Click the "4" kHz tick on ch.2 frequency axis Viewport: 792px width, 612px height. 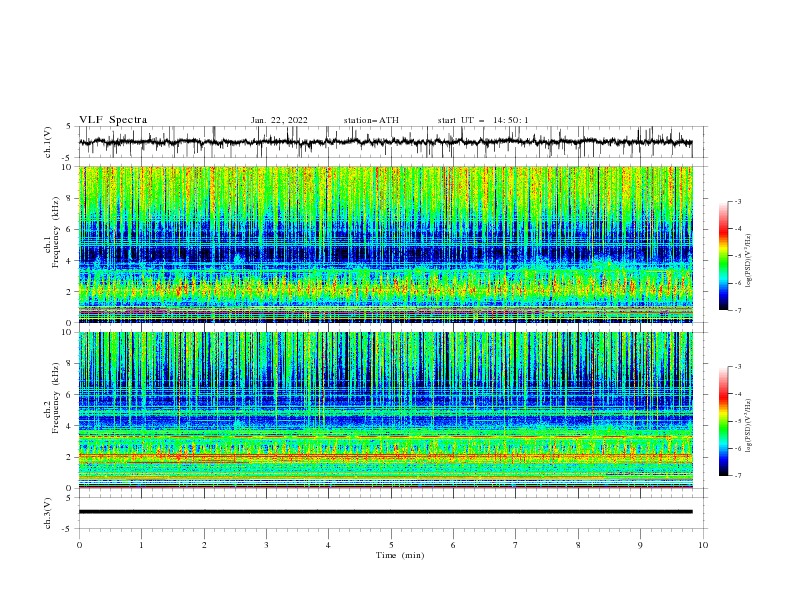tap(70, 426)
